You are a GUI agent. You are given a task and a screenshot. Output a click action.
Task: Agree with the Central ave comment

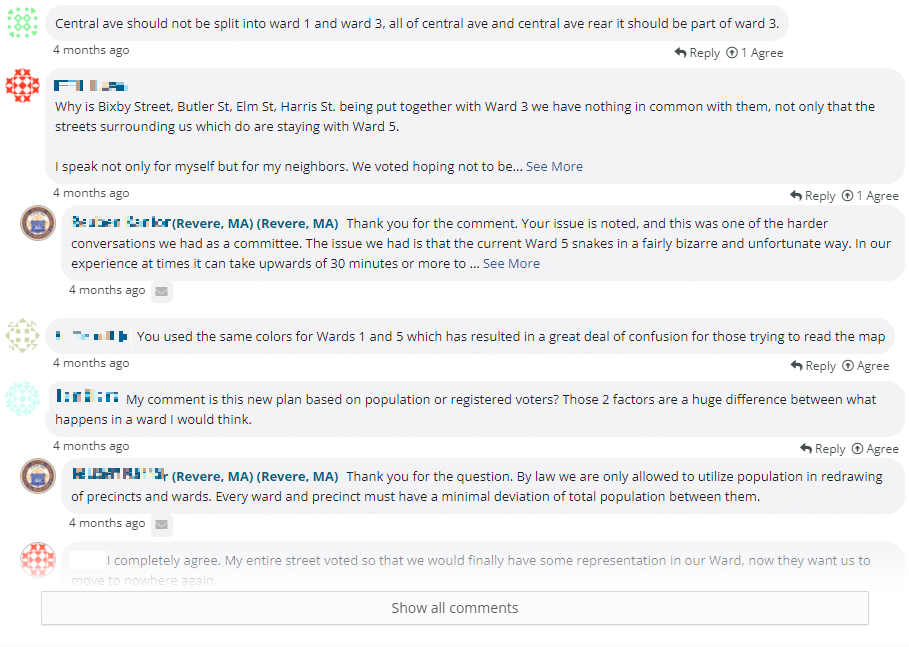755,53
